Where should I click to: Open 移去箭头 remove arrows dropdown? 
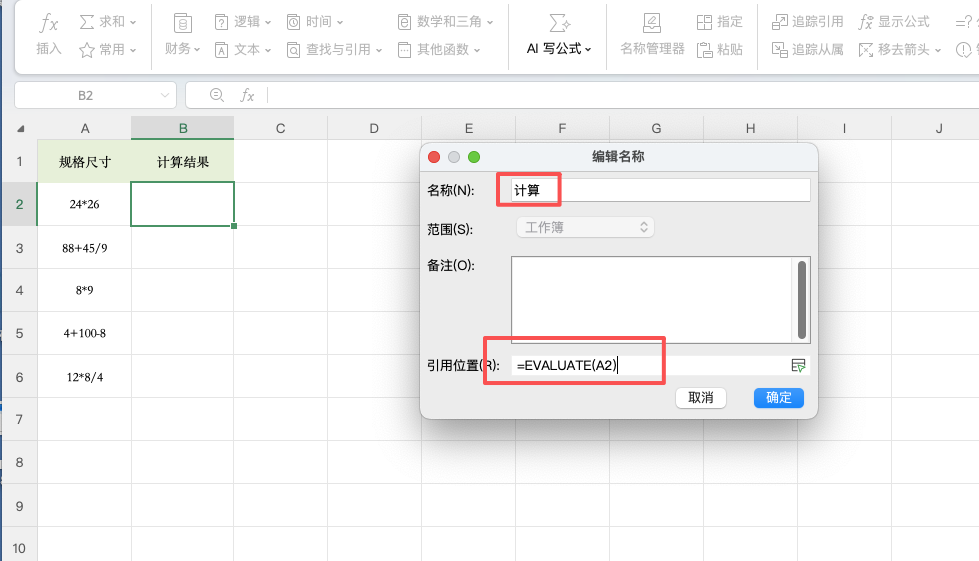[899, 49]
